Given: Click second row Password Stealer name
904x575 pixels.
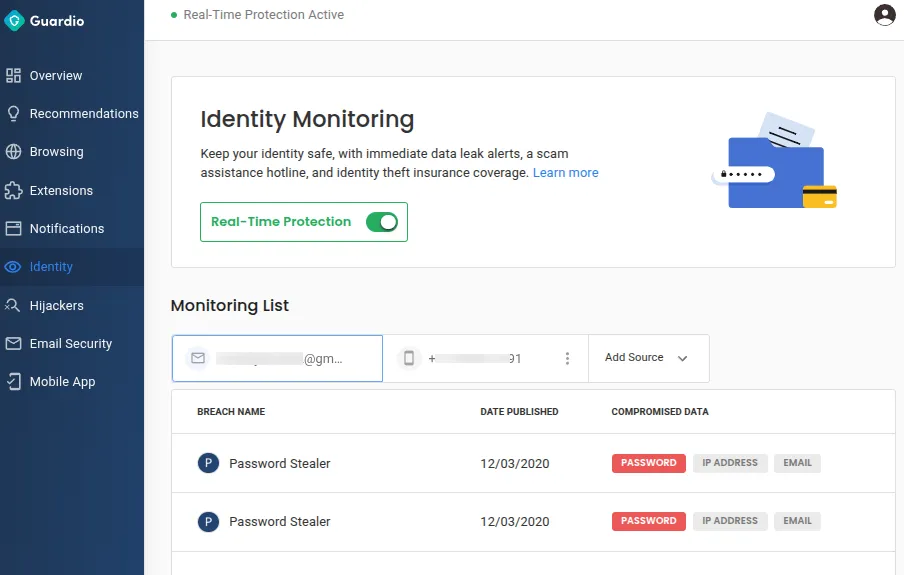Looking at the screenshot, I should coord(280,521).
